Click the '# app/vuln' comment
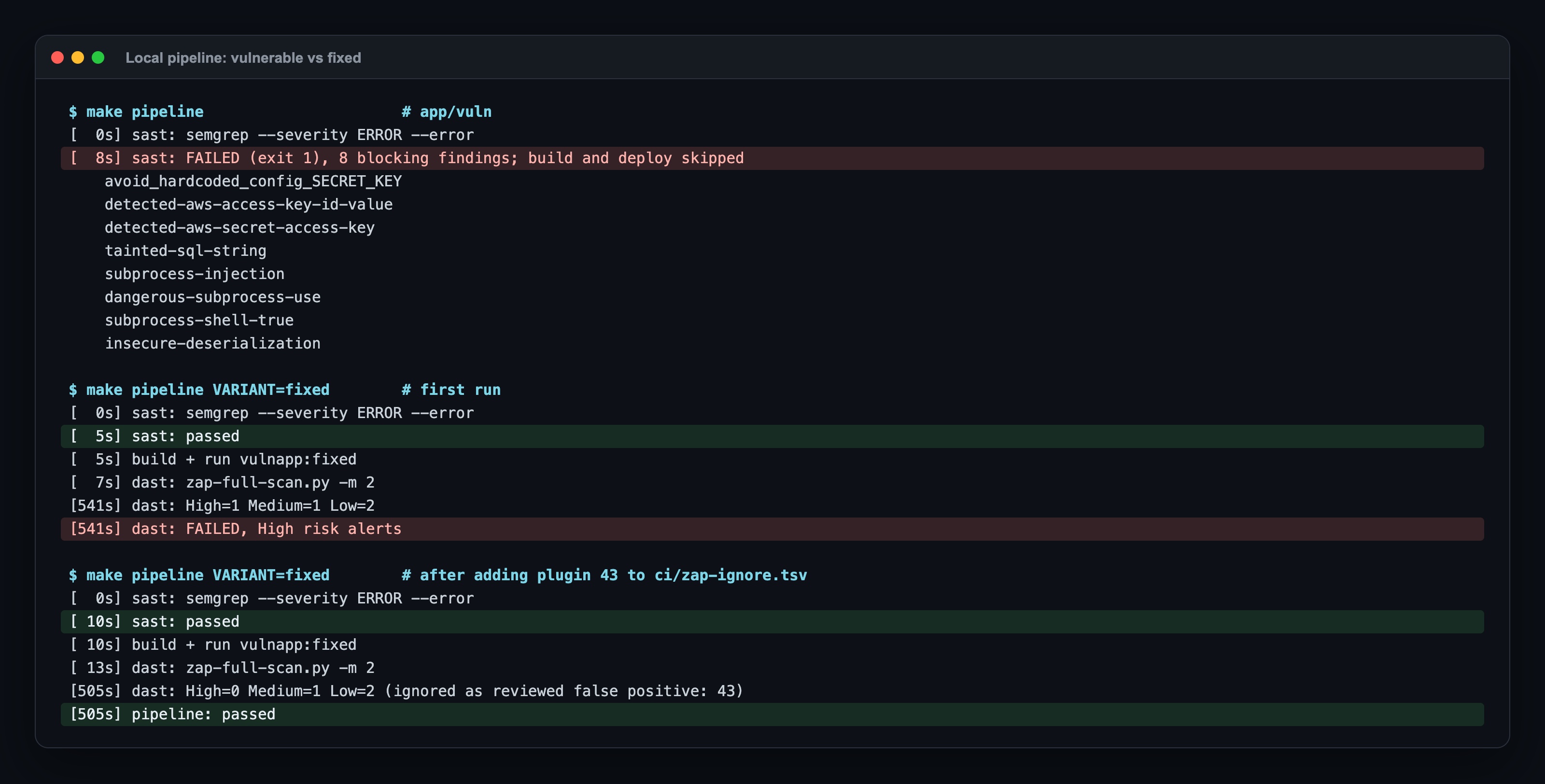The image size is (1545, 784). [x=447, y=112]
